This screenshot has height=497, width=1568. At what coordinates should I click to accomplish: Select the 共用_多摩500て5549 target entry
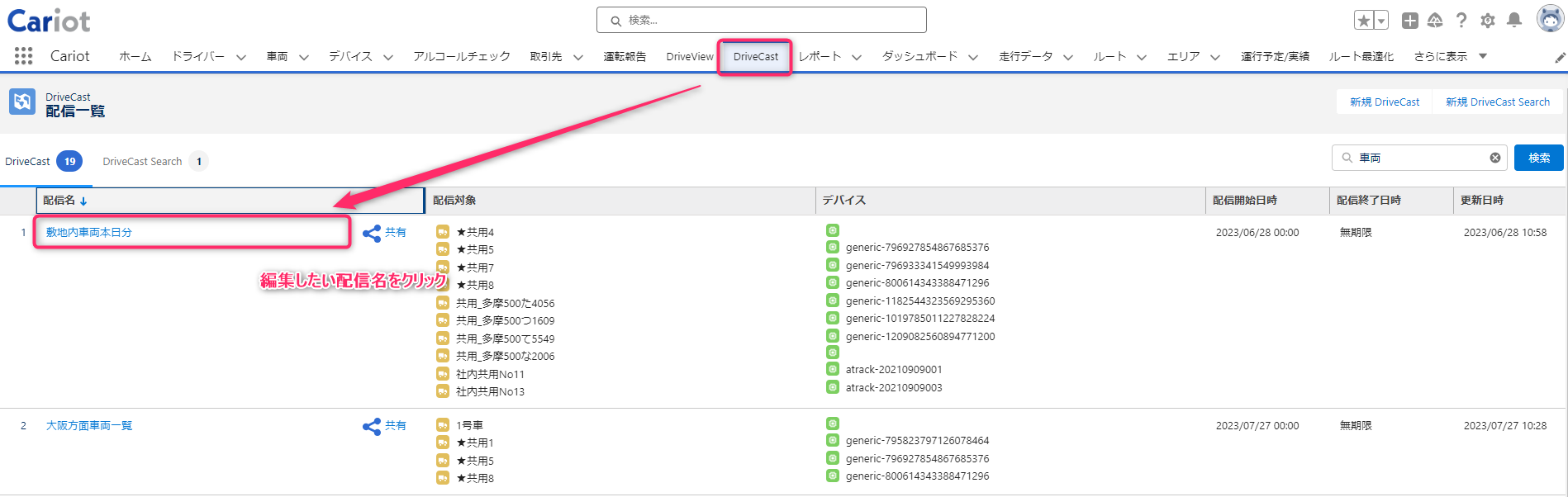coord(506,338)
